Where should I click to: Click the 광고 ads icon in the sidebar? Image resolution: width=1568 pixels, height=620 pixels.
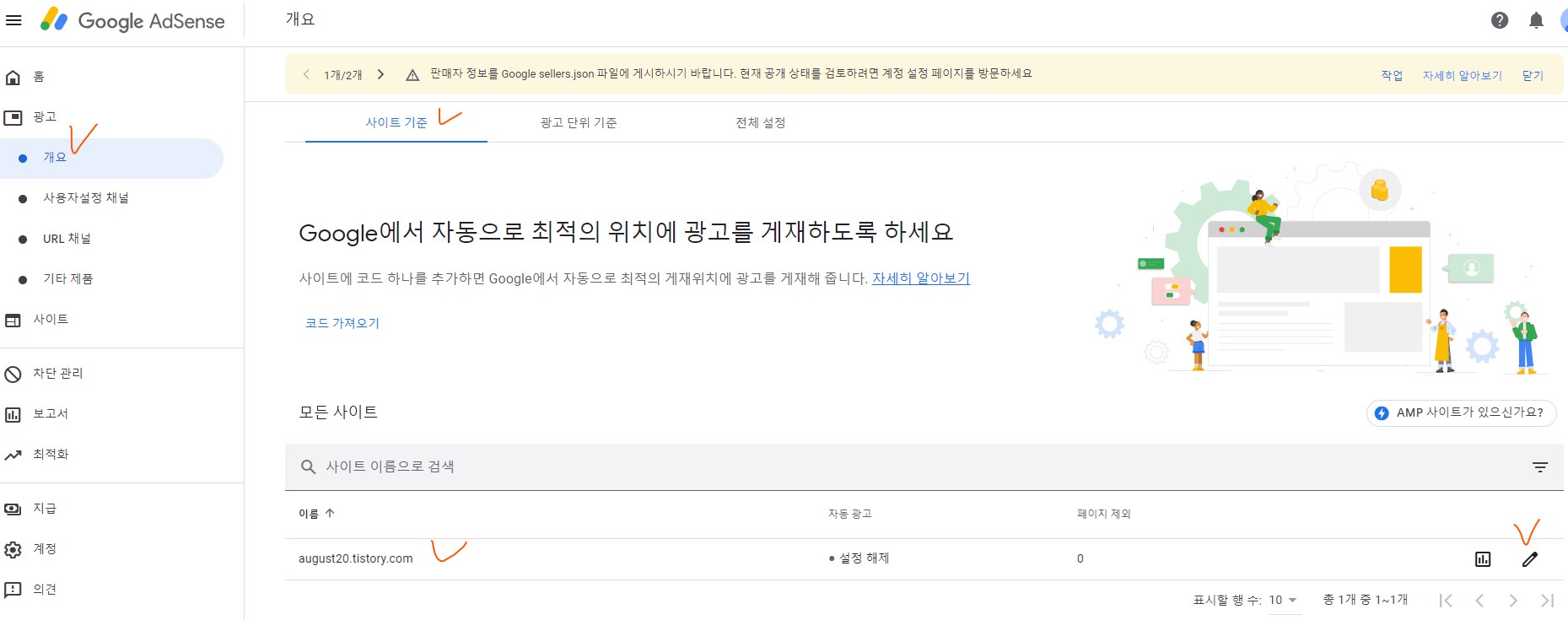(13, 118)
